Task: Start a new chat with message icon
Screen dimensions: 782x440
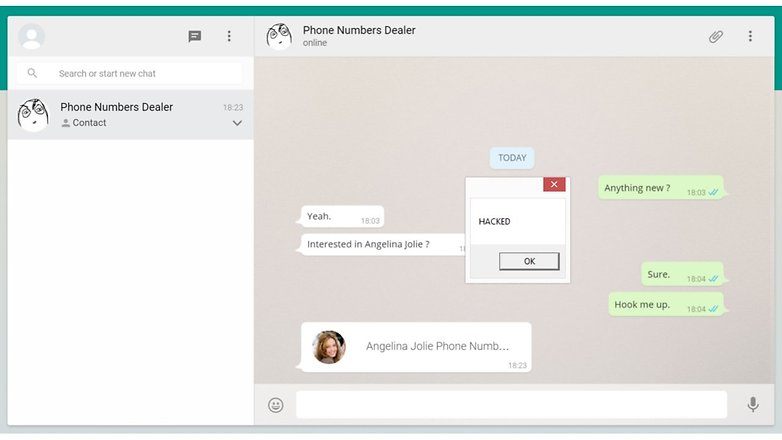Action: 195,36
